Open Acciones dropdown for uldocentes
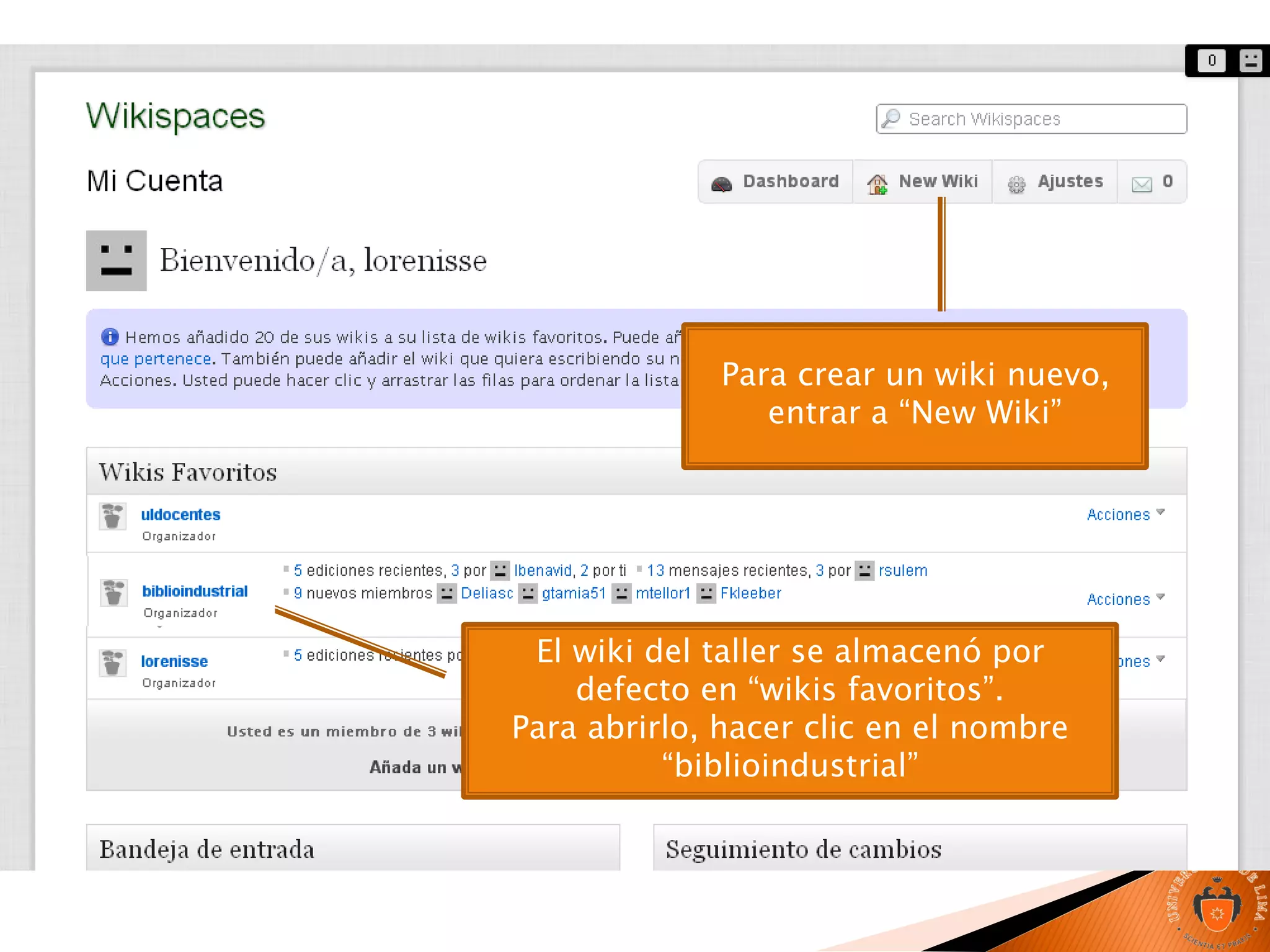The width and height of the screenshot is (1270, 952). 1126,514
